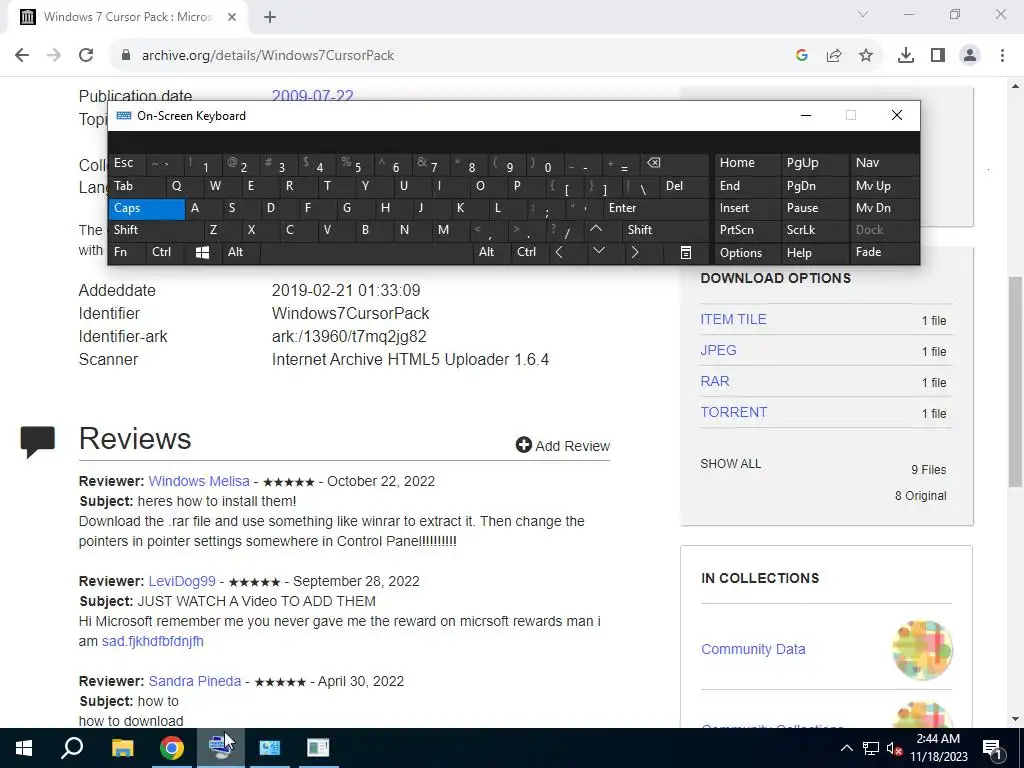The image size is (1024, 768).
Task: Follow the sad.fjkhdfbfdnjfh link
Action: [153, 641]
